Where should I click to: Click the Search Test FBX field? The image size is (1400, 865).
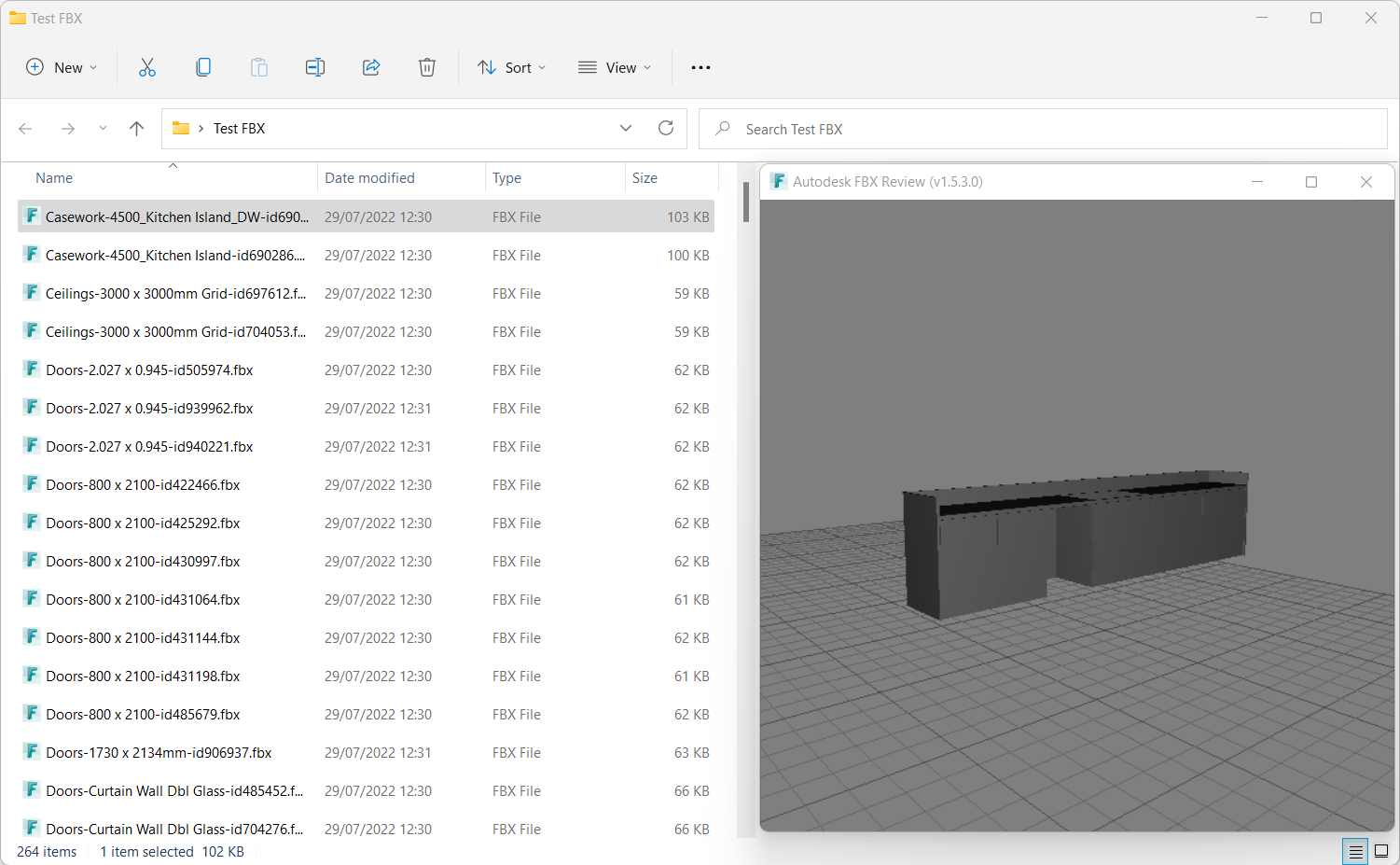coord(1054,130)
